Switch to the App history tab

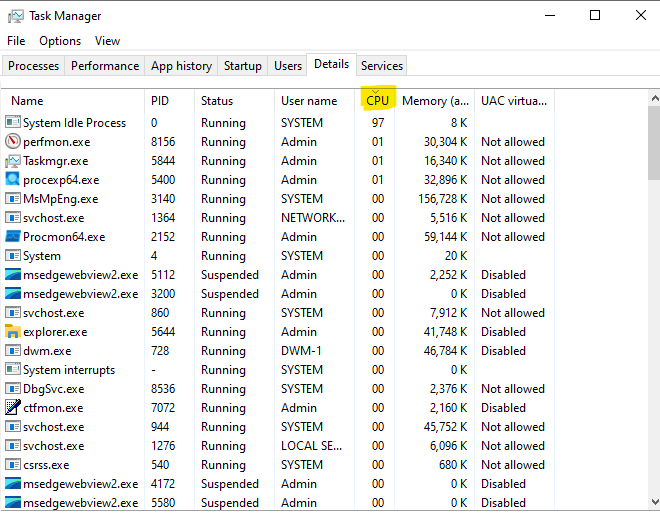pos(181,66)
